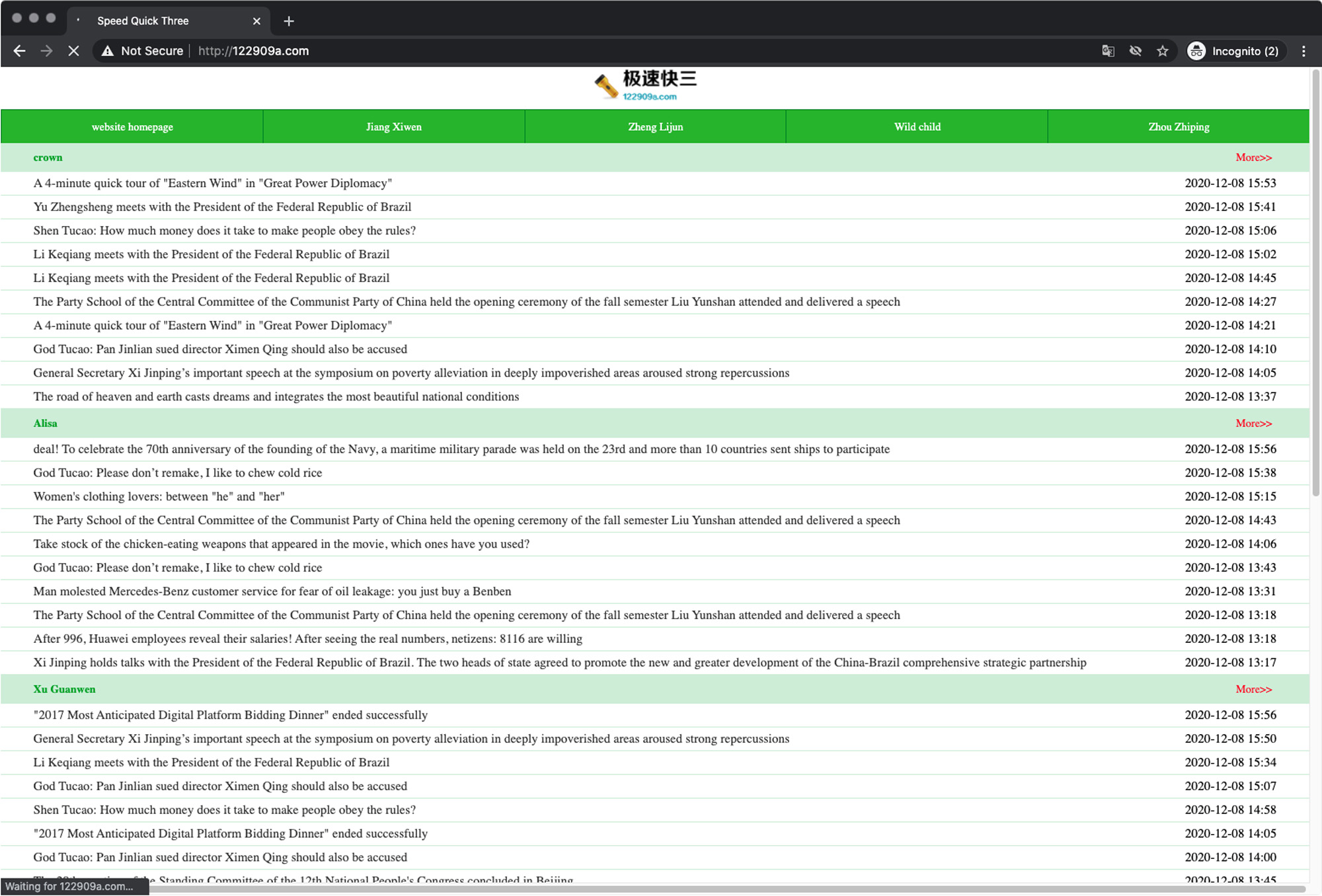
Task: Open Women's clothing lovers article
Action: click(x=159, y=497)
